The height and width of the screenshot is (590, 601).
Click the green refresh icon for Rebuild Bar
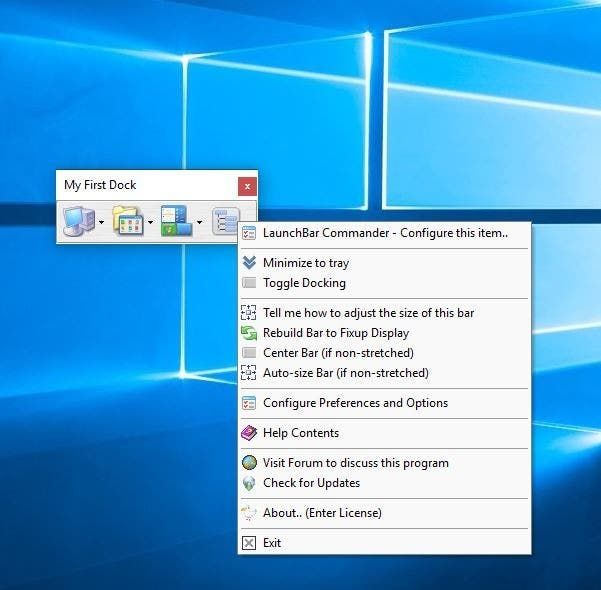pos(249,333)
